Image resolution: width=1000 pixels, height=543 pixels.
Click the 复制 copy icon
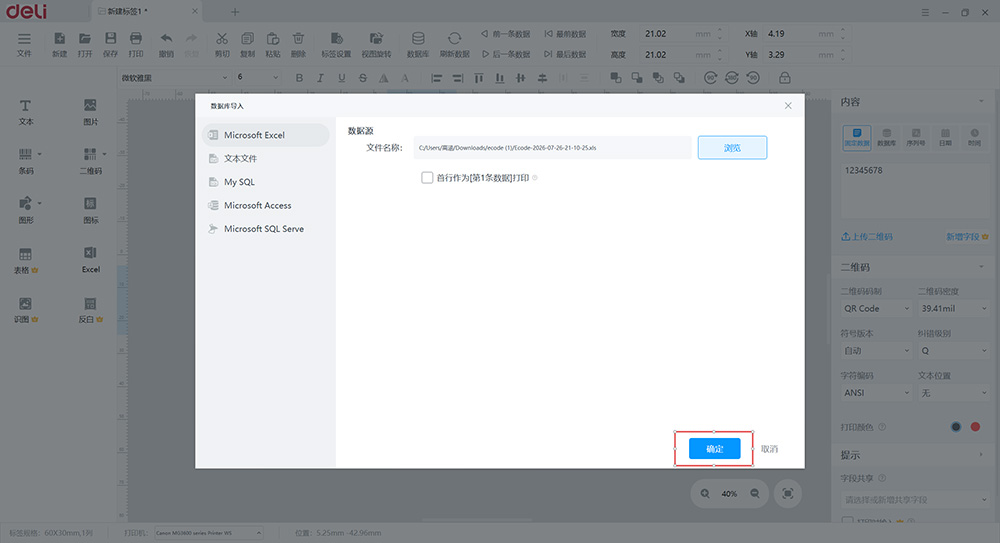(x=247, y=44)
